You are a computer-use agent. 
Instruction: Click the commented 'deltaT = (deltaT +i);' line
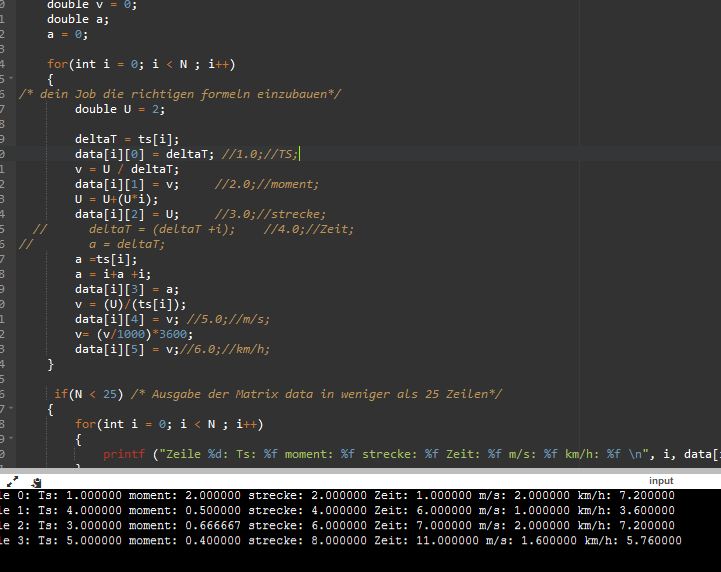pyautogui.click(x=162, y=229)
